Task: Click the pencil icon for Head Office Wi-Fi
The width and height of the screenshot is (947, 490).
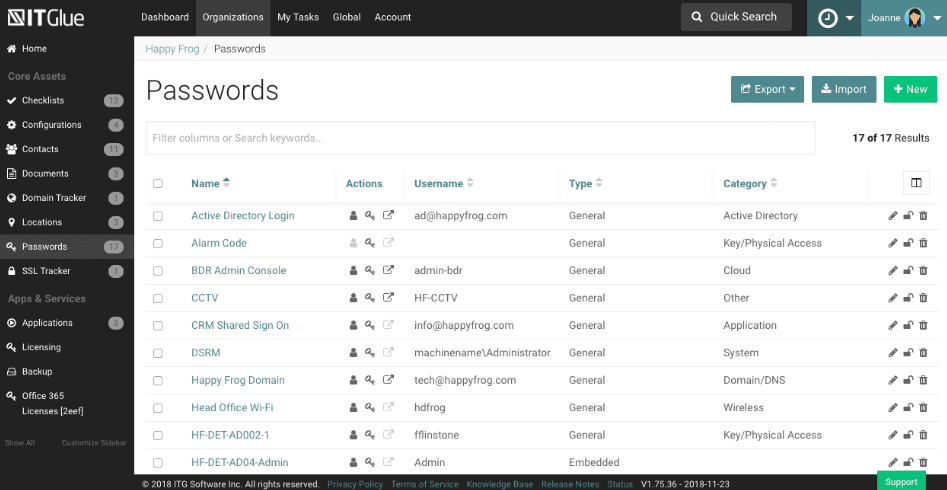Action: pyautogui.click(x=893, y=408)
